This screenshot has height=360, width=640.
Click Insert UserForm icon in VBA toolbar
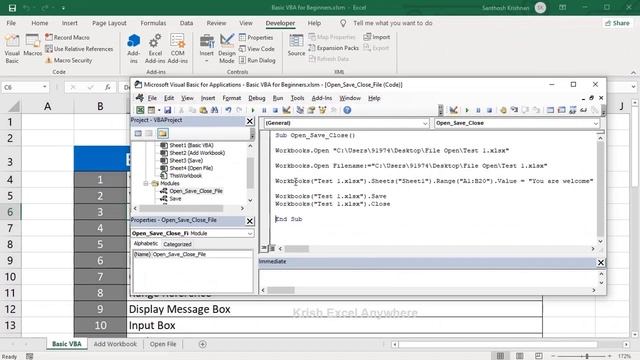click(x=151, y=110)
